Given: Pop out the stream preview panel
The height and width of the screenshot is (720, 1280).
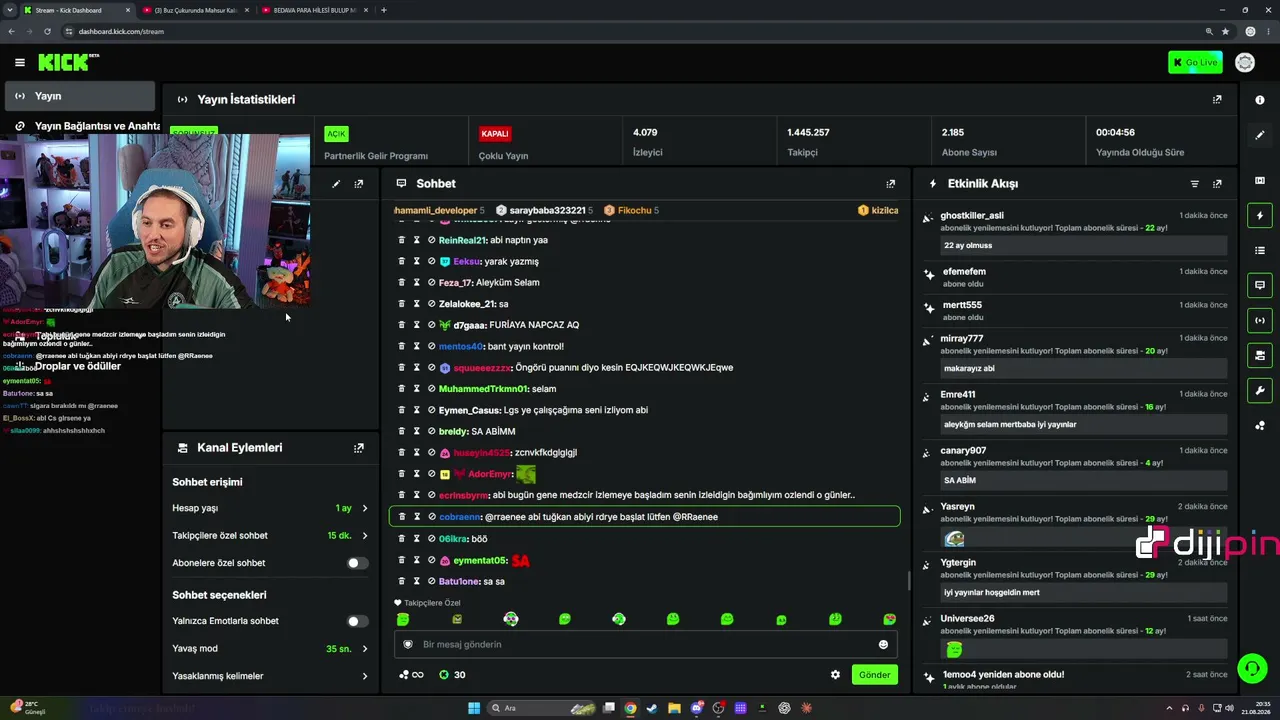Looking at the screenshot, I should 359,184.
